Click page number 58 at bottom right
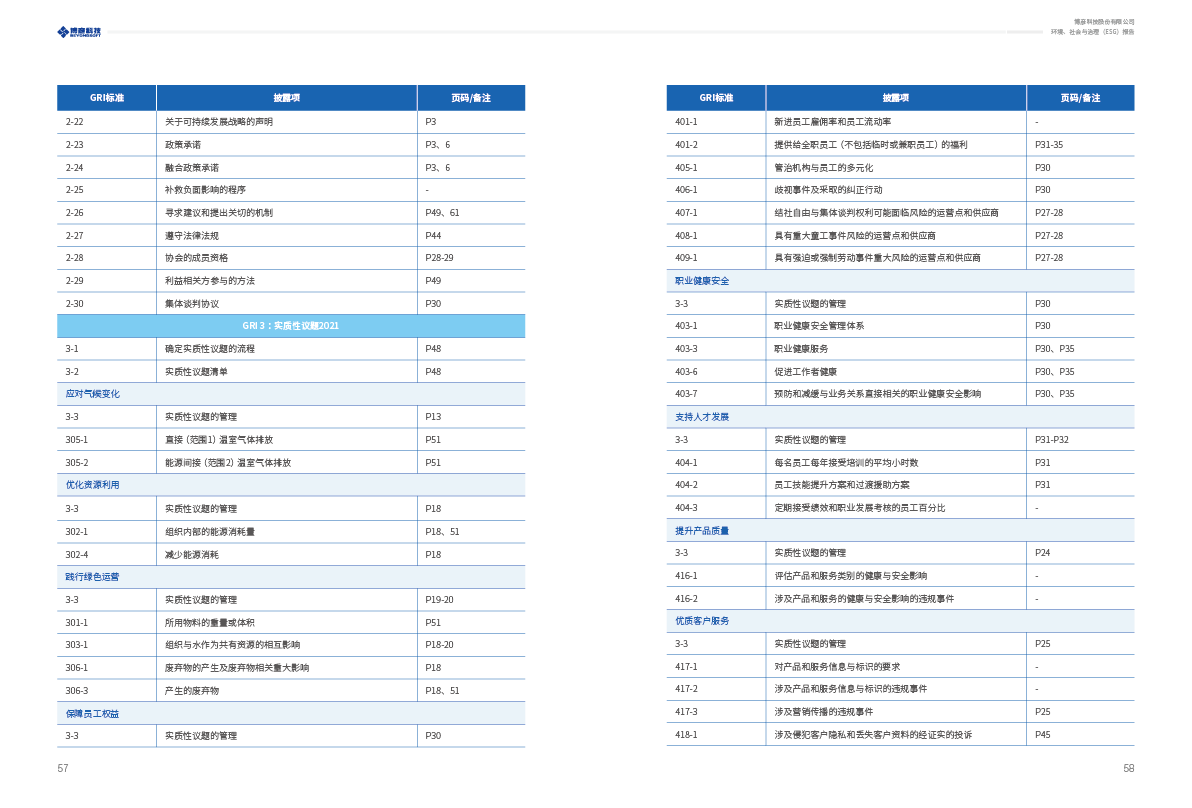The image size is (1192, 808). (1128, 768)
